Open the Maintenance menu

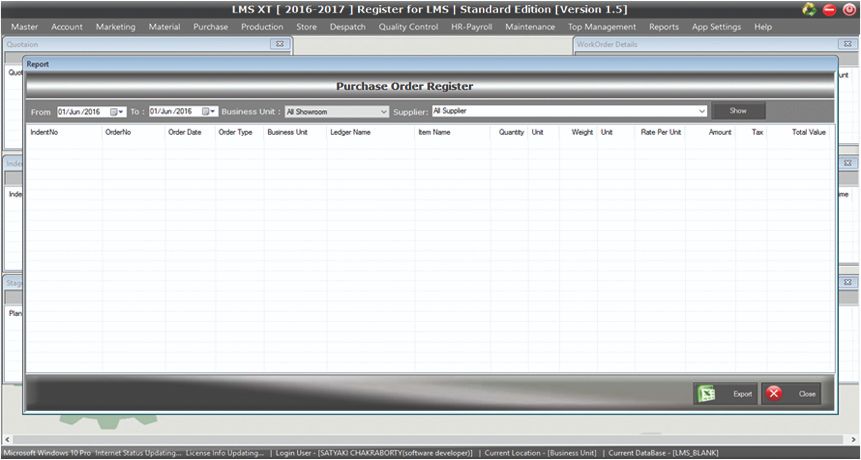tap(530, 27)
